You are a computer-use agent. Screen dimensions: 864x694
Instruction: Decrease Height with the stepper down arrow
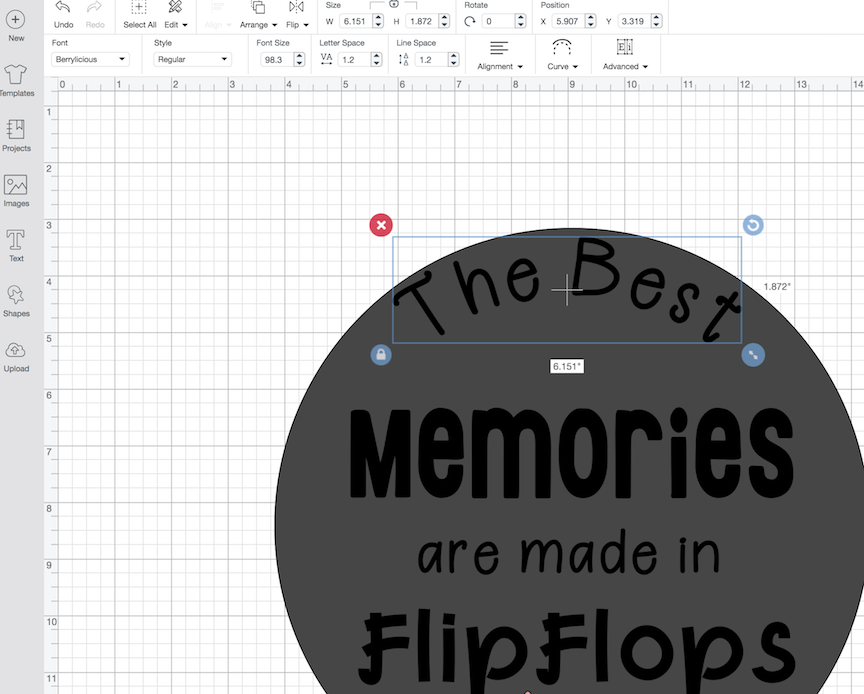(x=444, y=25)
